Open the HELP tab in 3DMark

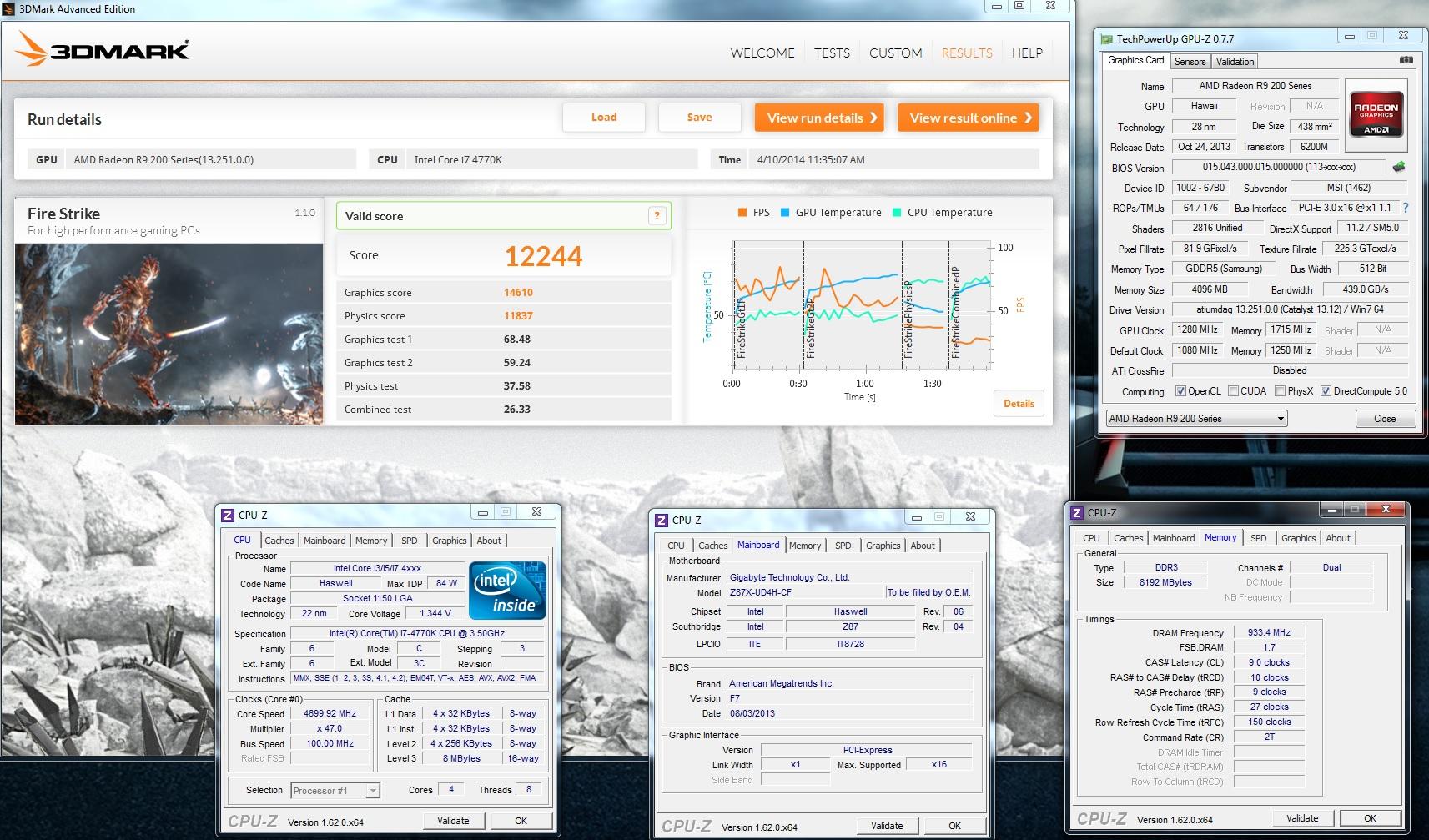point(1027,53)
